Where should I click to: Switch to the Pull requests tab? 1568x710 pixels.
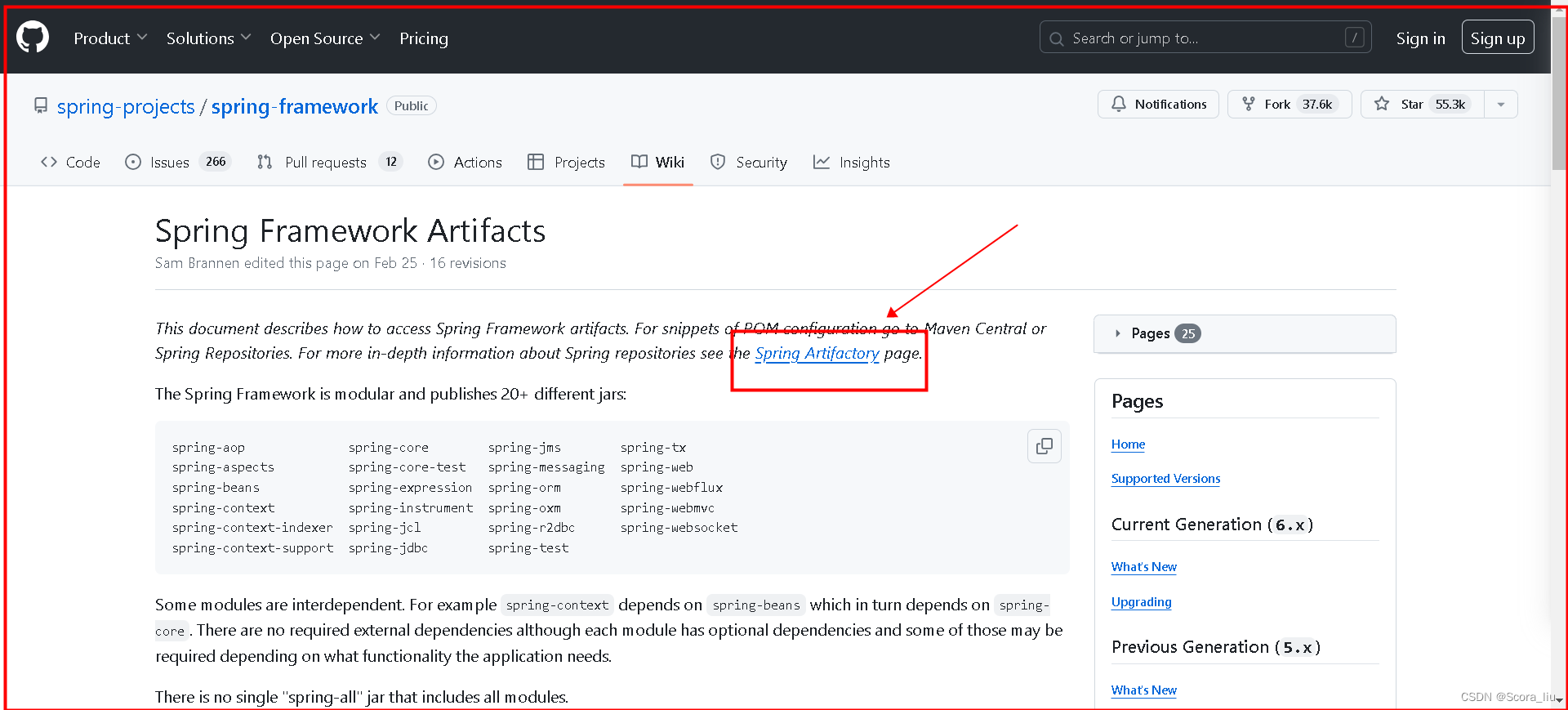click(330, 162)
